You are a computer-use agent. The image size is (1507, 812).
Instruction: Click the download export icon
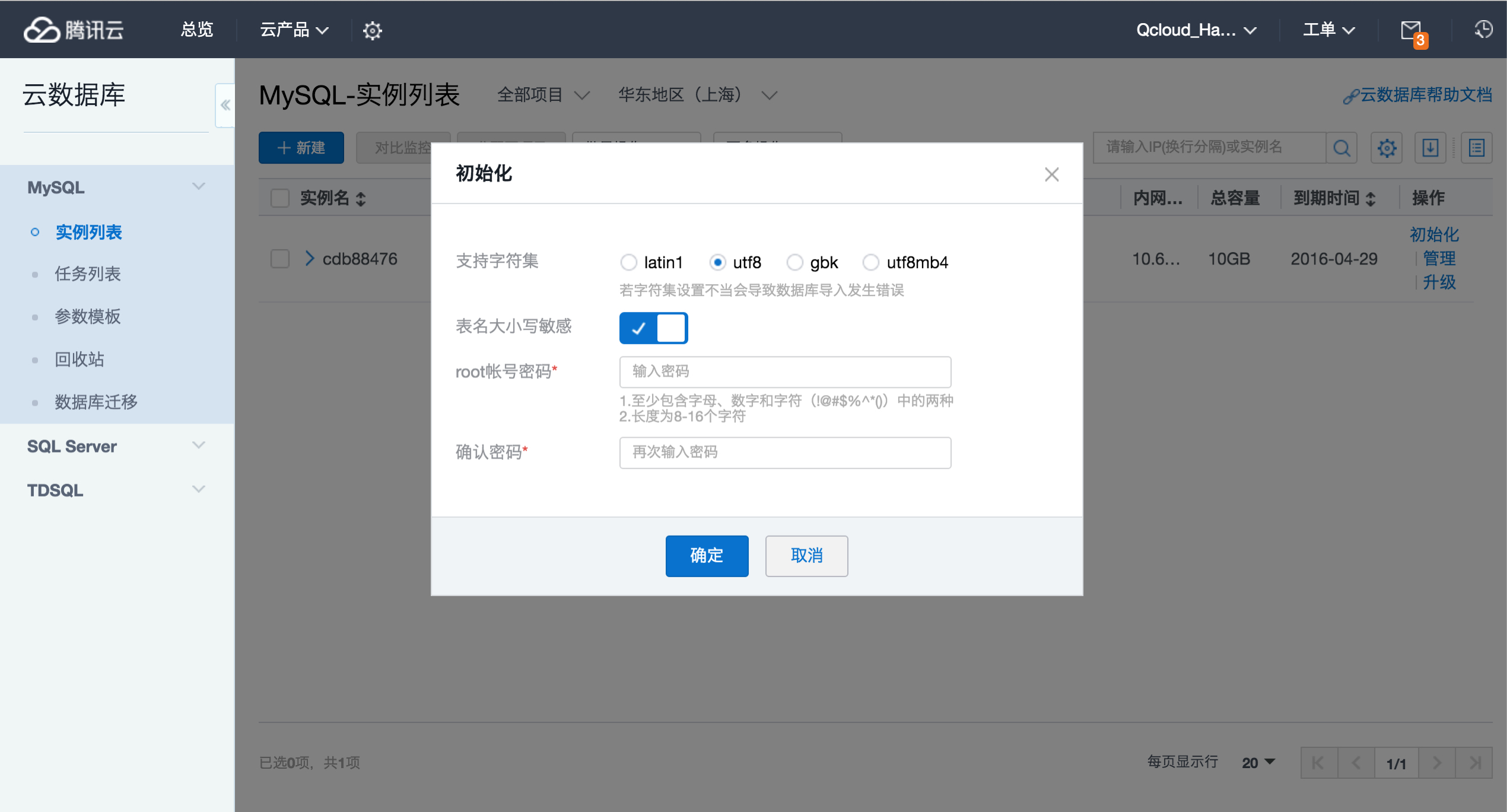pos(1430,148)
